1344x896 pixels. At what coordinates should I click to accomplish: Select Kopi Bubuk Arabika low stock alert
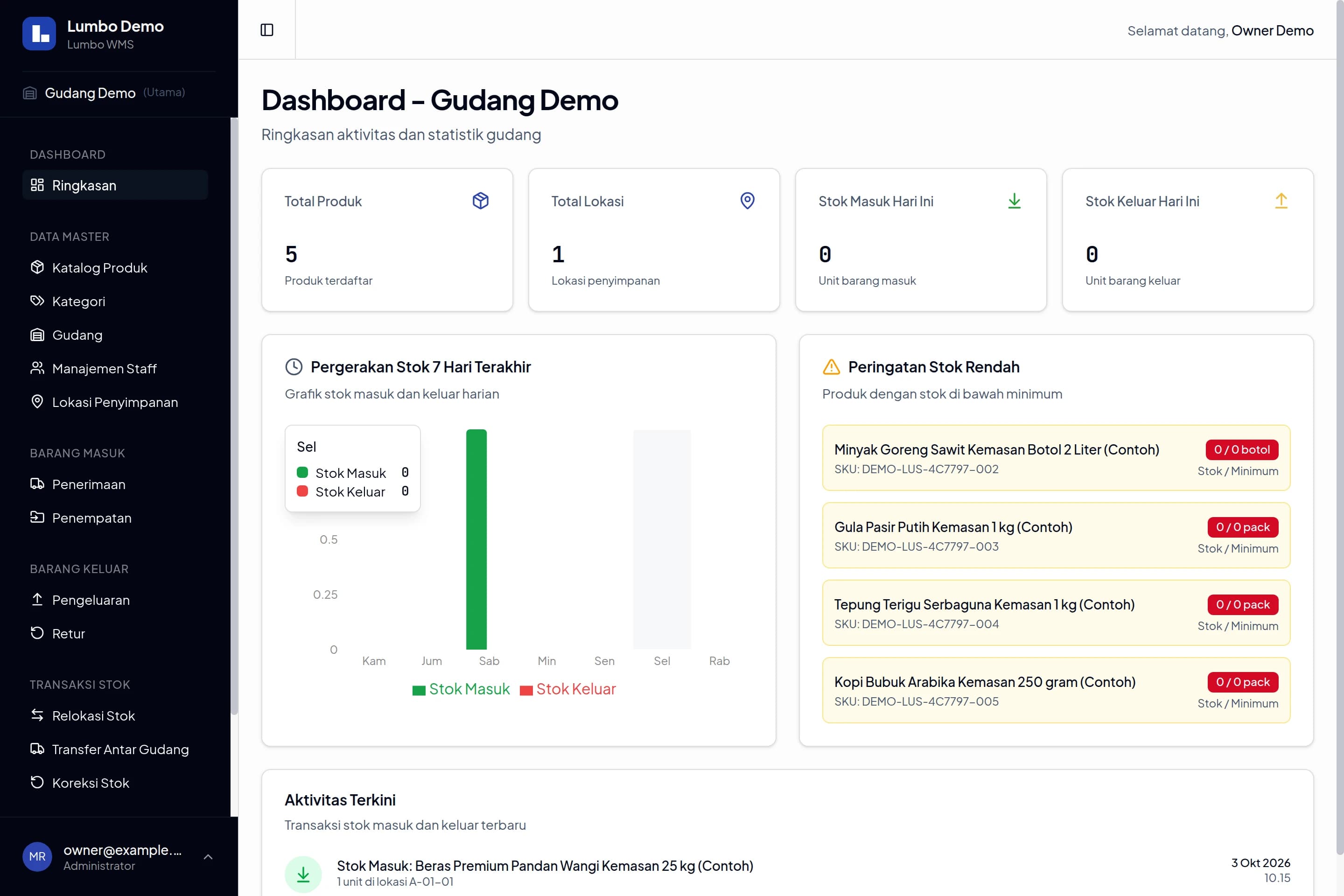click(x=1056, y=690)
